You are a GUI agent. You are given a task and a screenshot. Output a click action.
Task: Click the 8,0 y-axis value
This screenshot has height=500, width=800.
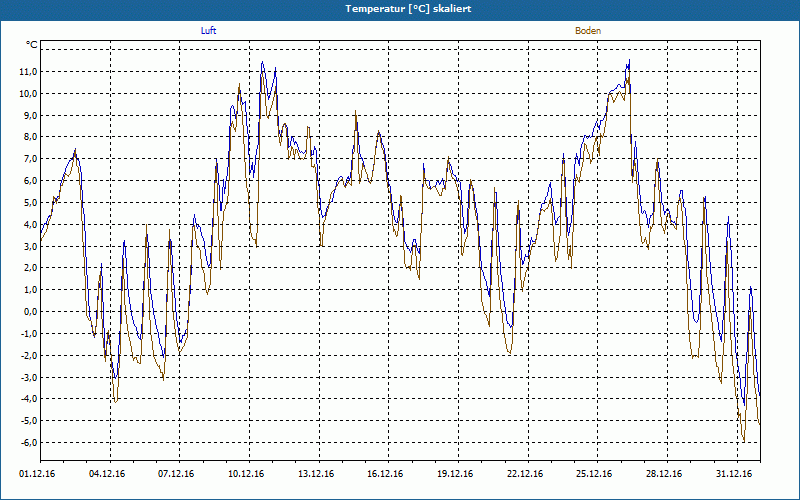[30, 137]
